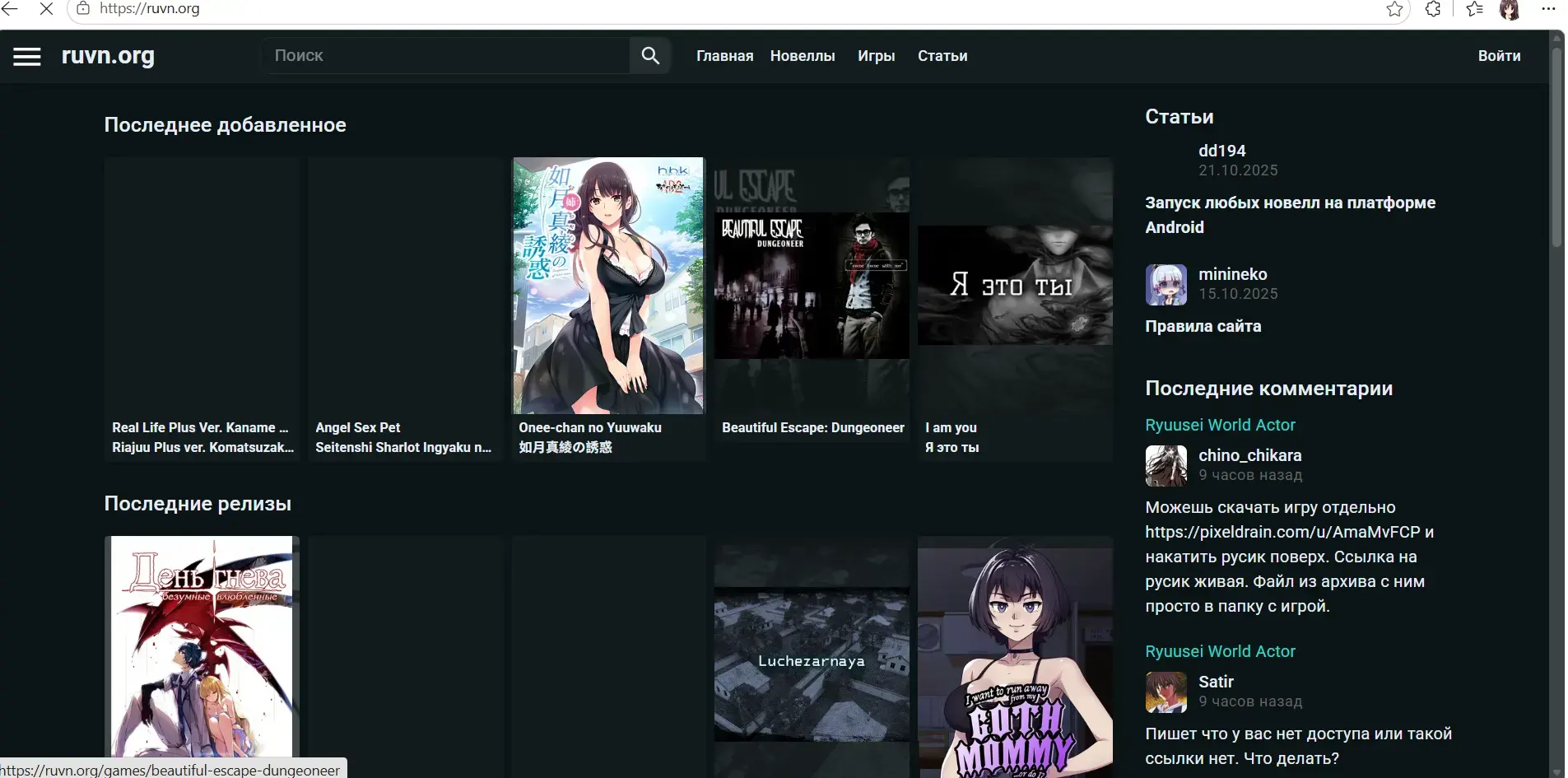Open article Правила сайта
The image size is (1568, 778).
pyautogui.click(x=1203, y=326)
